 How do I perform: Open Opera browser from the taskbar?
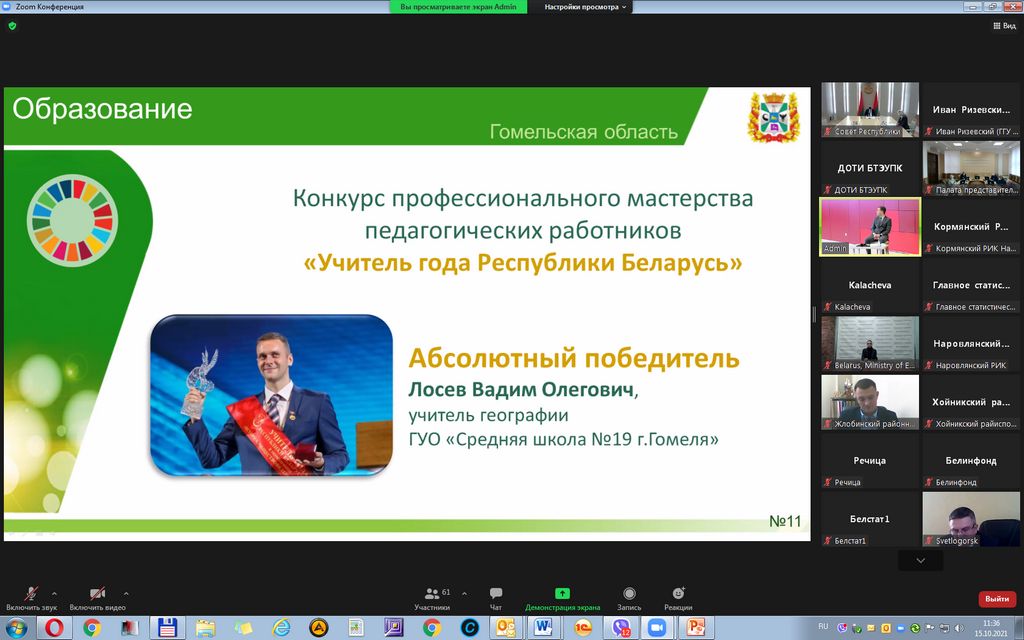tap(55, 627)
